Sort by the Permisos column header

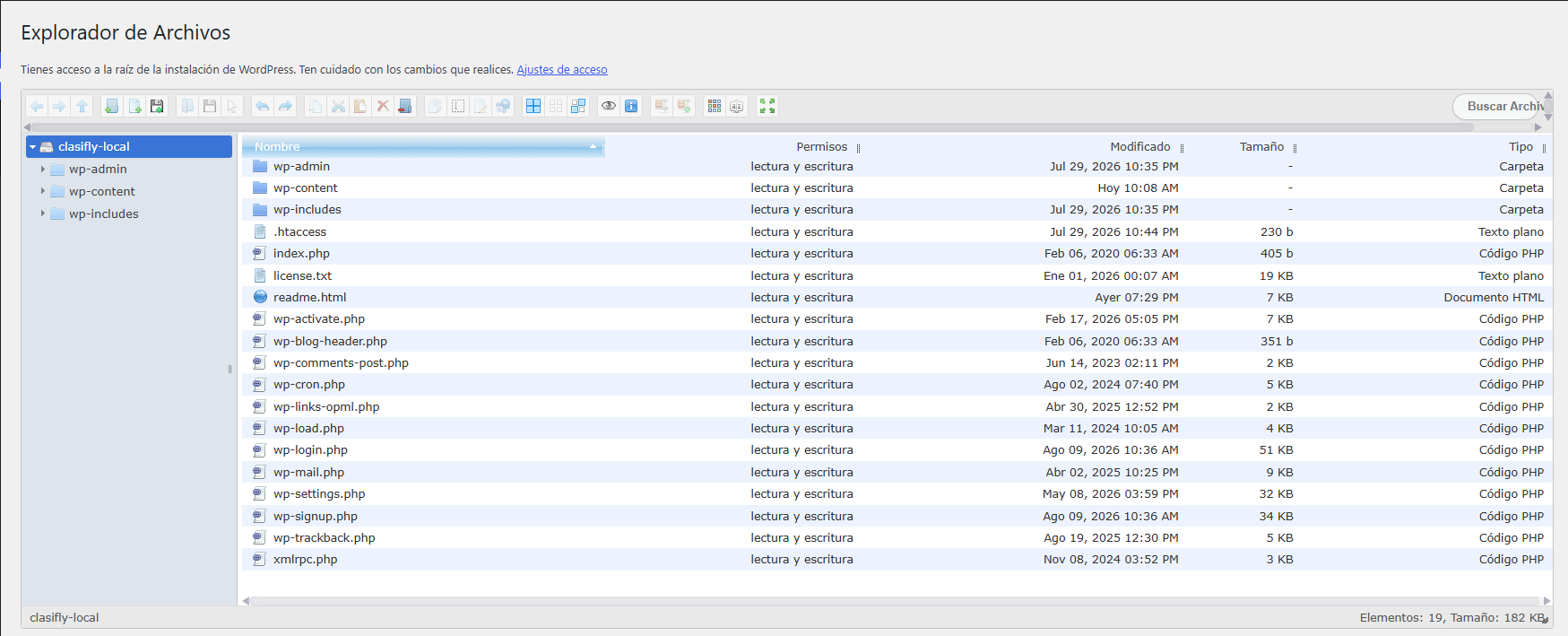point(821,146)
